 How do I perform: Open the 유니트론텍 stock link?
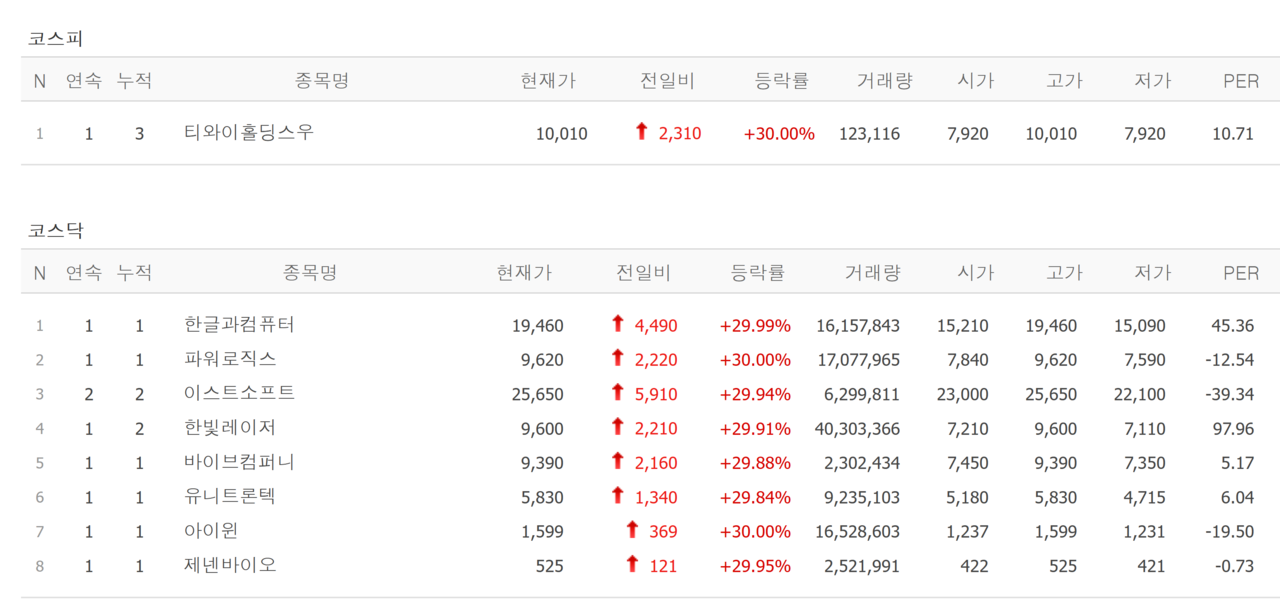pyautogui.click(x=230, y=496)
